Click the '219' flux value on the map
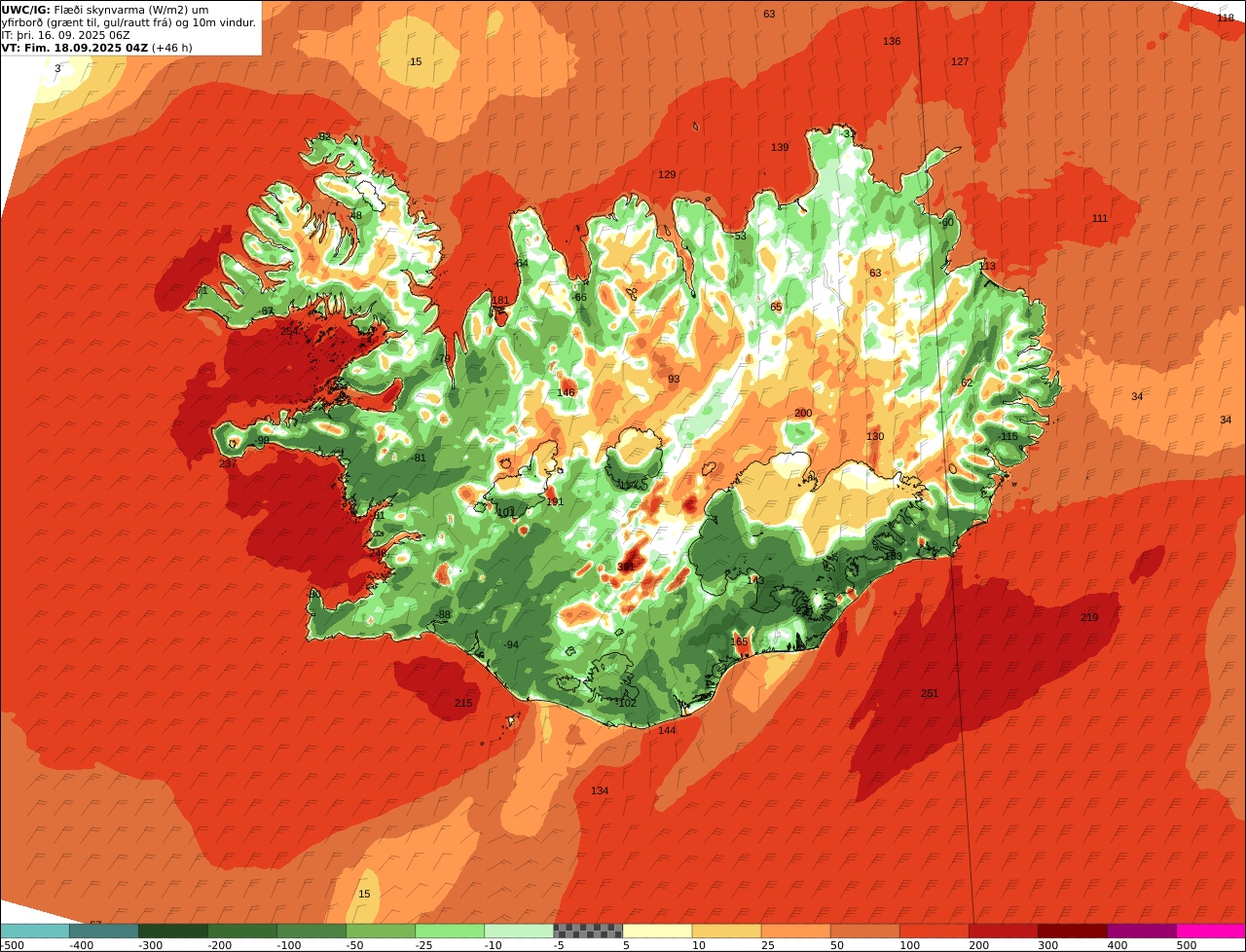This screenshot has height=952, width=1246. pos(1089,618)
